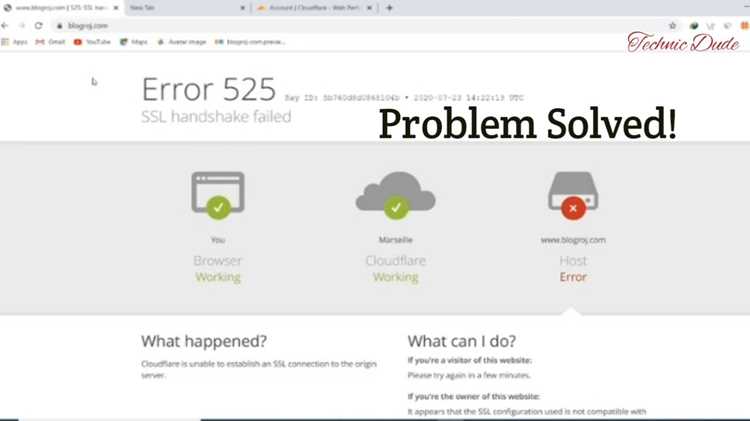Click the Cloudflare label
Viewport: 750px width, 421px height.
coord(396,261)
